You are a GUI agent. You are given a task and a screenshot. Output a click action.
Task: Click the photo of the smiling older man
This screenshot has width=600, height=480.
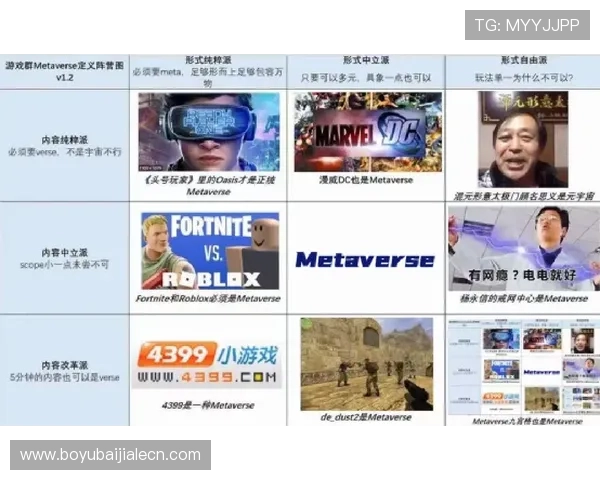coord(523,140)
